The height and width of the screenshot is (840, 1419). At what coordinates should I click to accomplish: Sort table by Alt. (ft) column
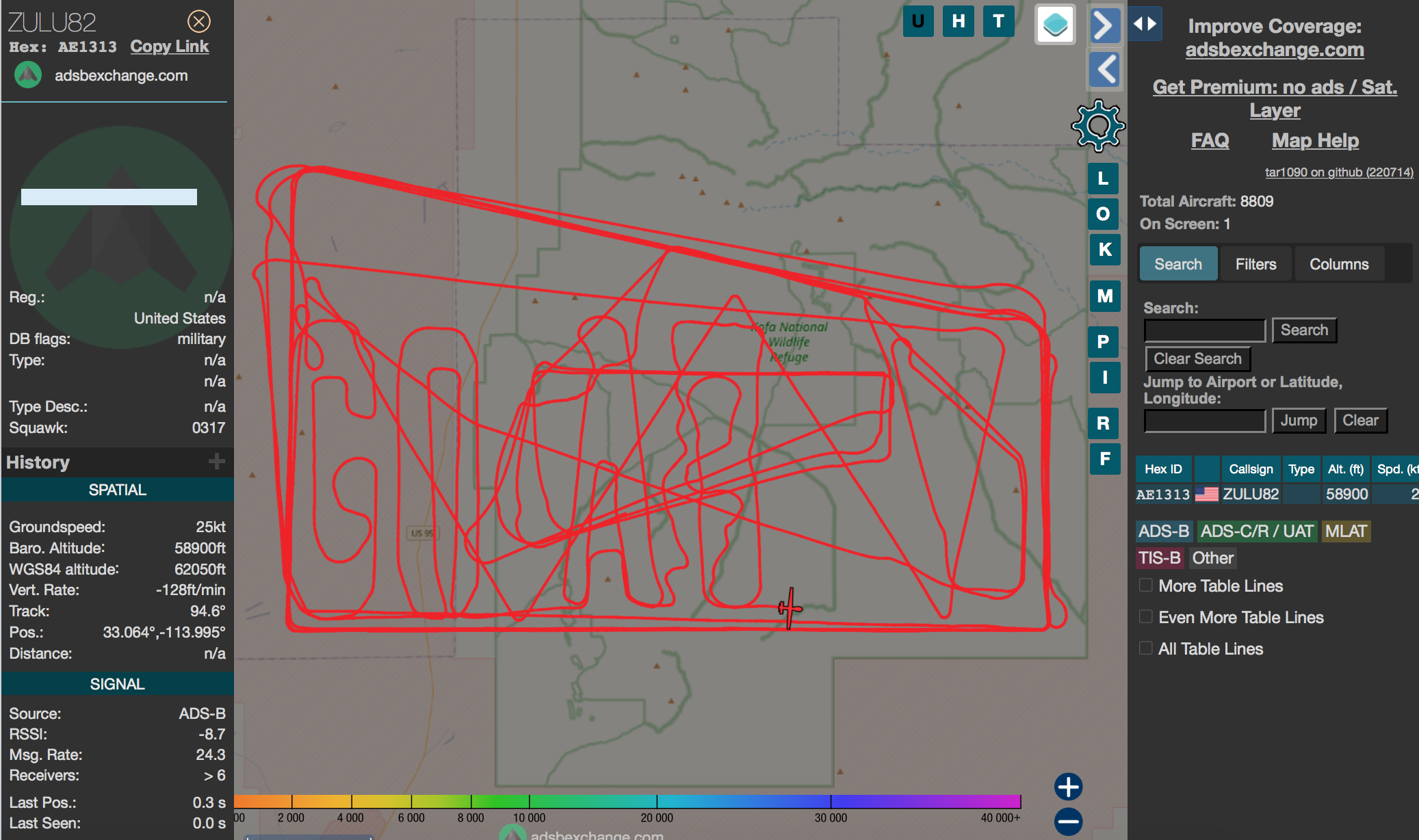[1346, 469]
